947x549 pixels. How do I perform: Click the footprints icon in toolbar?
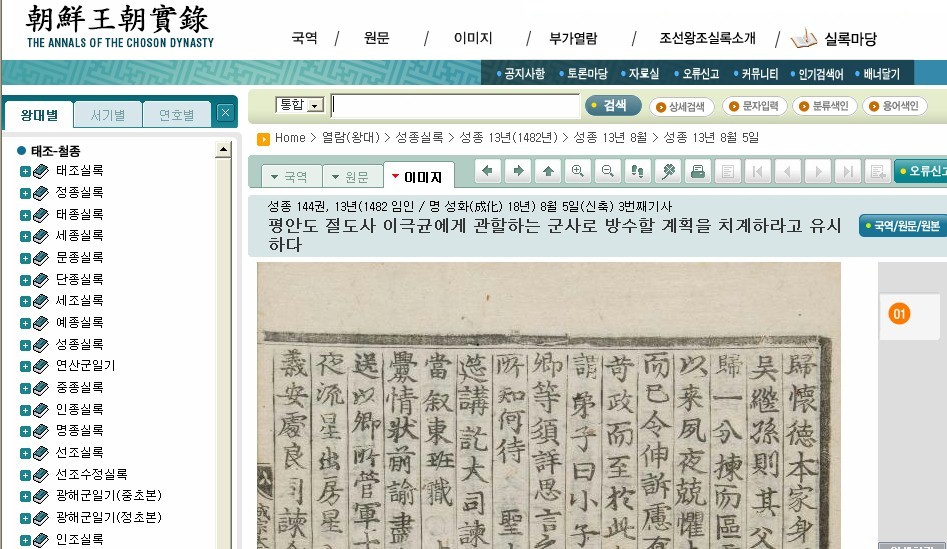pyautogui.click(x=637, y=171)
